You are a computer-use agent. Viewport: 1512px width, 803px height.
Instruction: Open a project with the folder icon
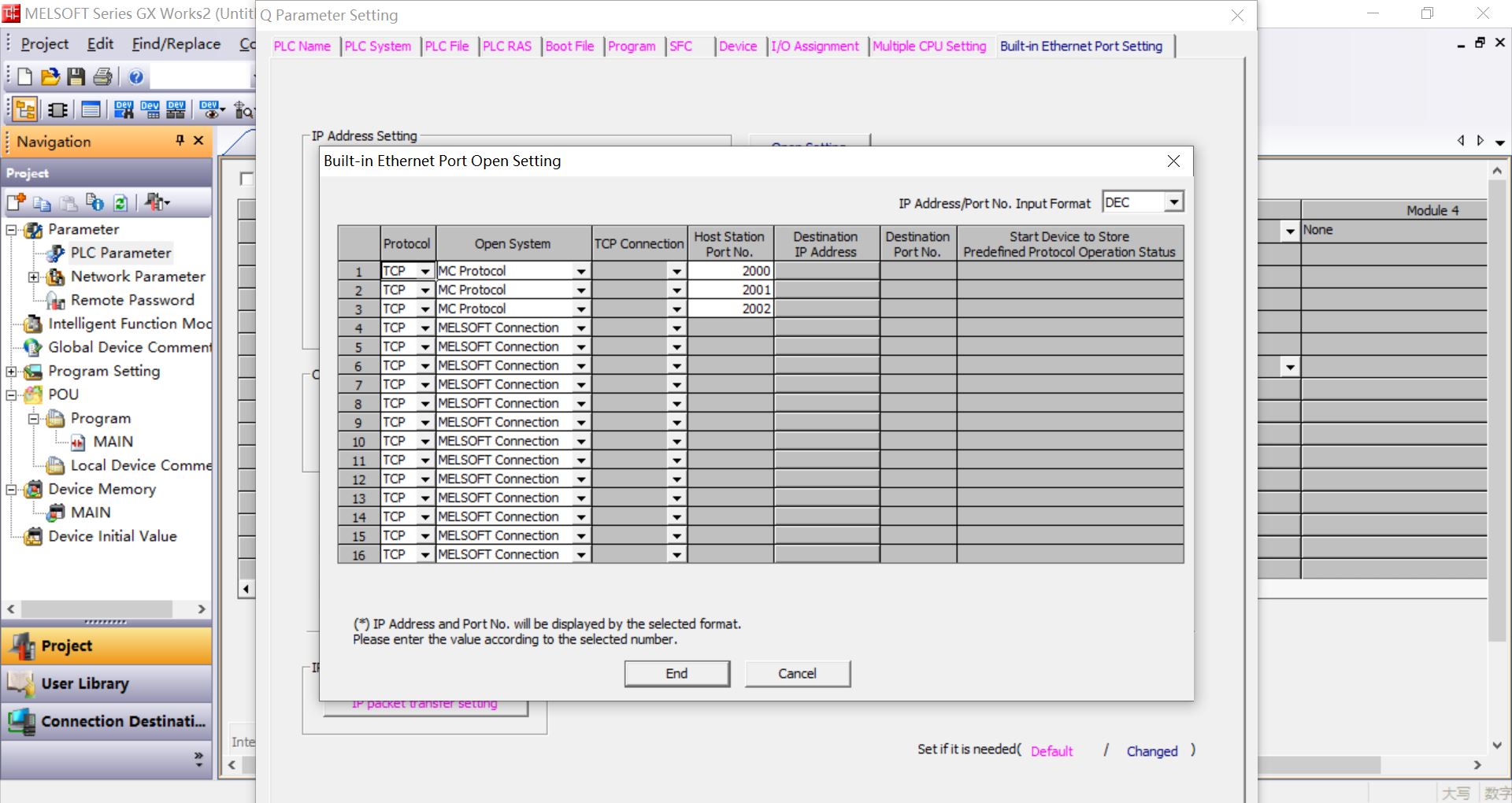[50, 76]
